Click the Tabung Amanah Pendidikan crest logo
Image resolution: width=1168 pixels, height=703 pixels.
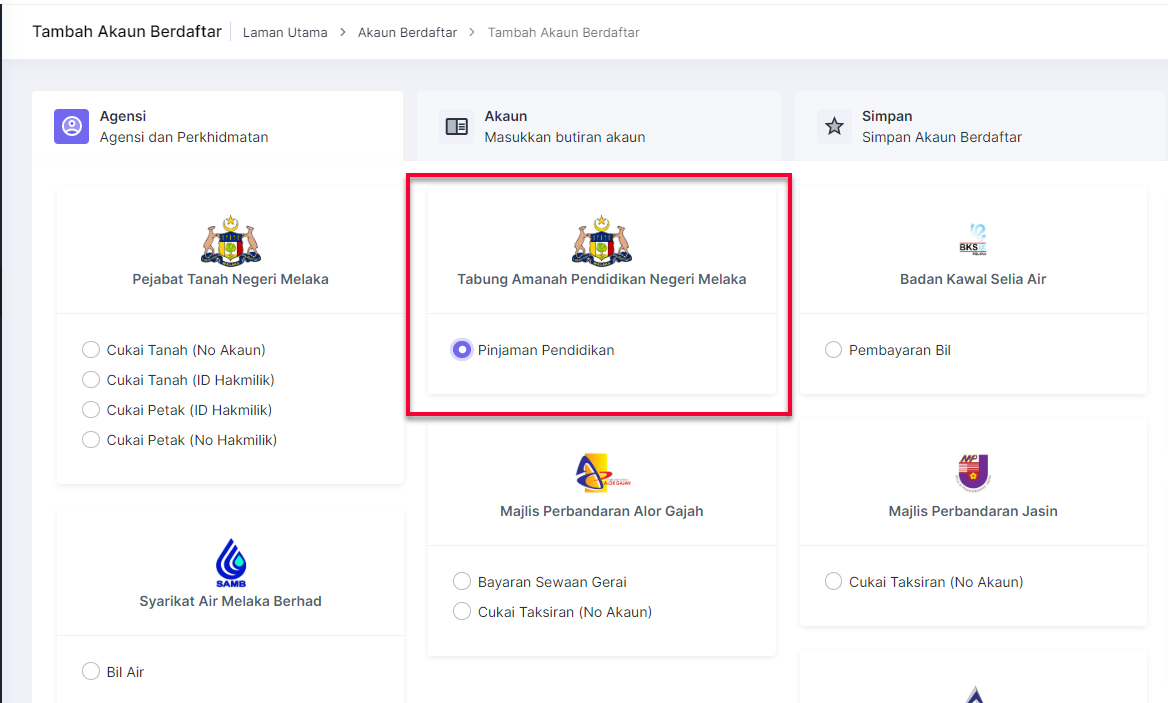coord(601,241)
